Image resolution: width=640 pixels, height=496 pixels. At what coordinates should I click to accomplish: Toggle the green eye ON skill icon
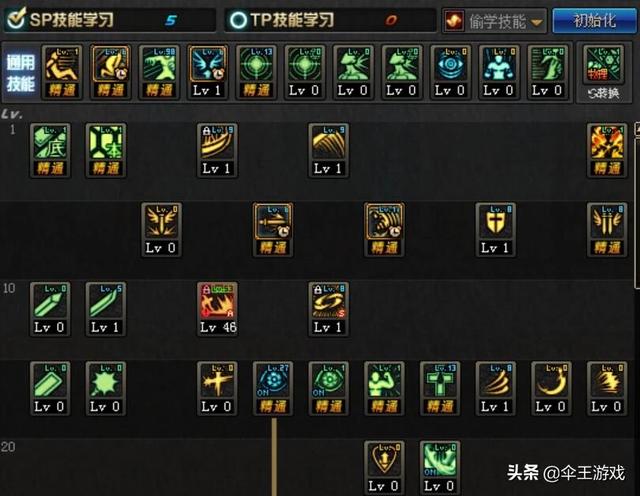click(x=329, y=388)
